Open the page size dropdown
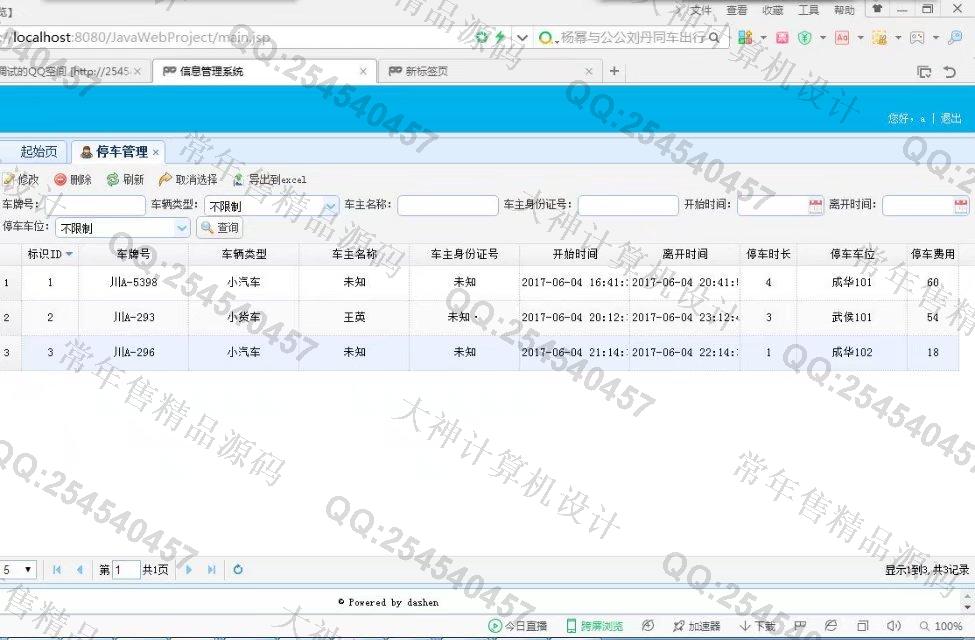Viewport: 975px width, 640px height. (x=18, y=570)
